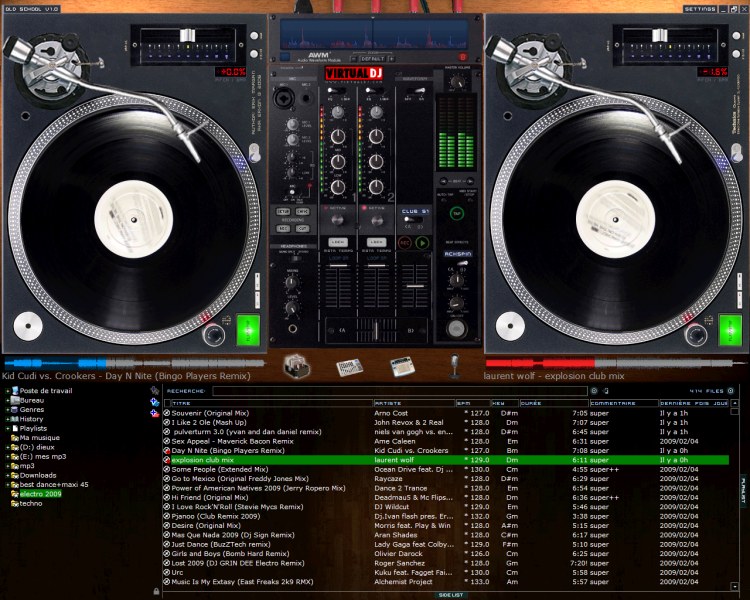Viewport: 750px width, 600px height.
Task: Expand the Genres tree node
Action: pyautogui.click(x=8, y=410)
